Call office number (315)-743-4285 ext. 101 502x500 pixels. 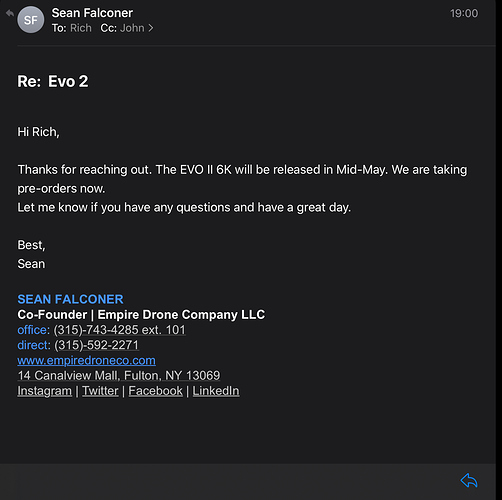point(119,330)
